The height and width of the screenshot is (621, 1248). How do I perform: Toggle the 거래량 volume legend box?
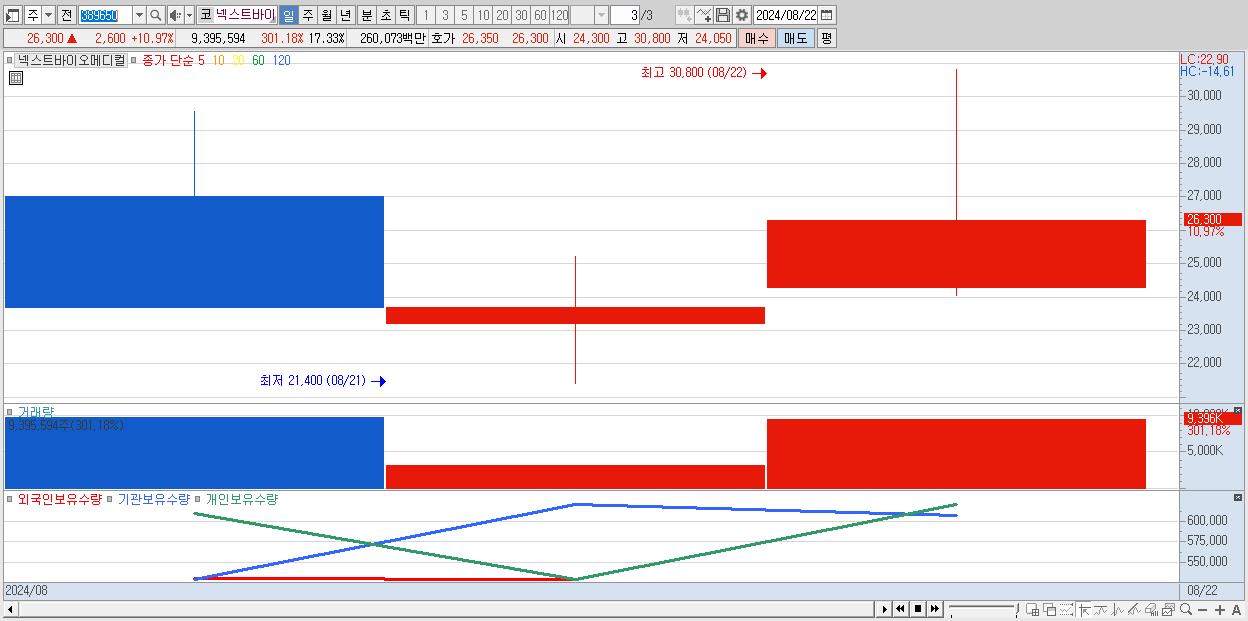click(11, 412)
